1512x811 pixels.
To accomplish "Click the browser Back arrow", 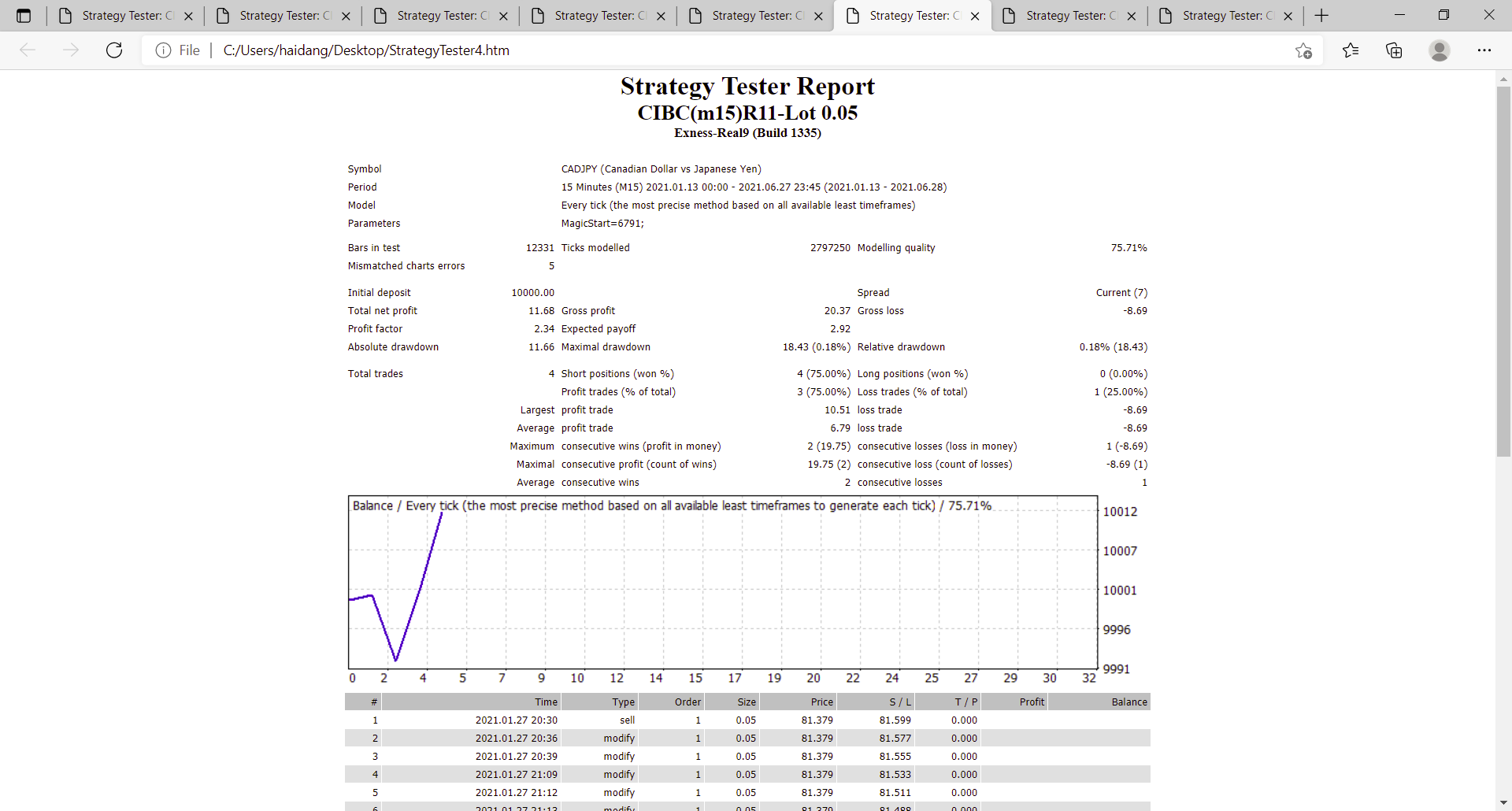I will click(x=28, y=50).
